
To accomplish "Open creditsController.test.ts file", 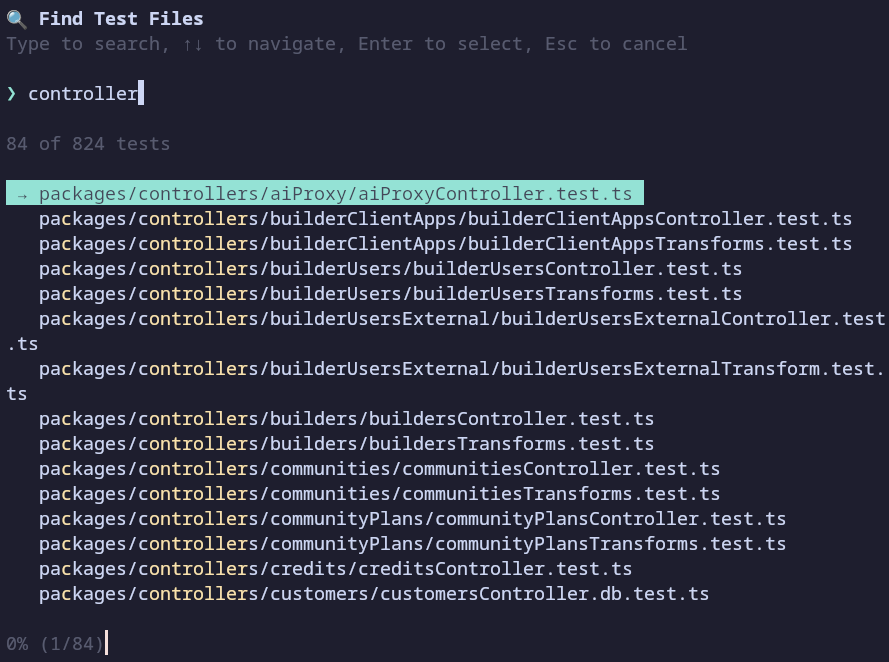I will [x=335, y=569].
